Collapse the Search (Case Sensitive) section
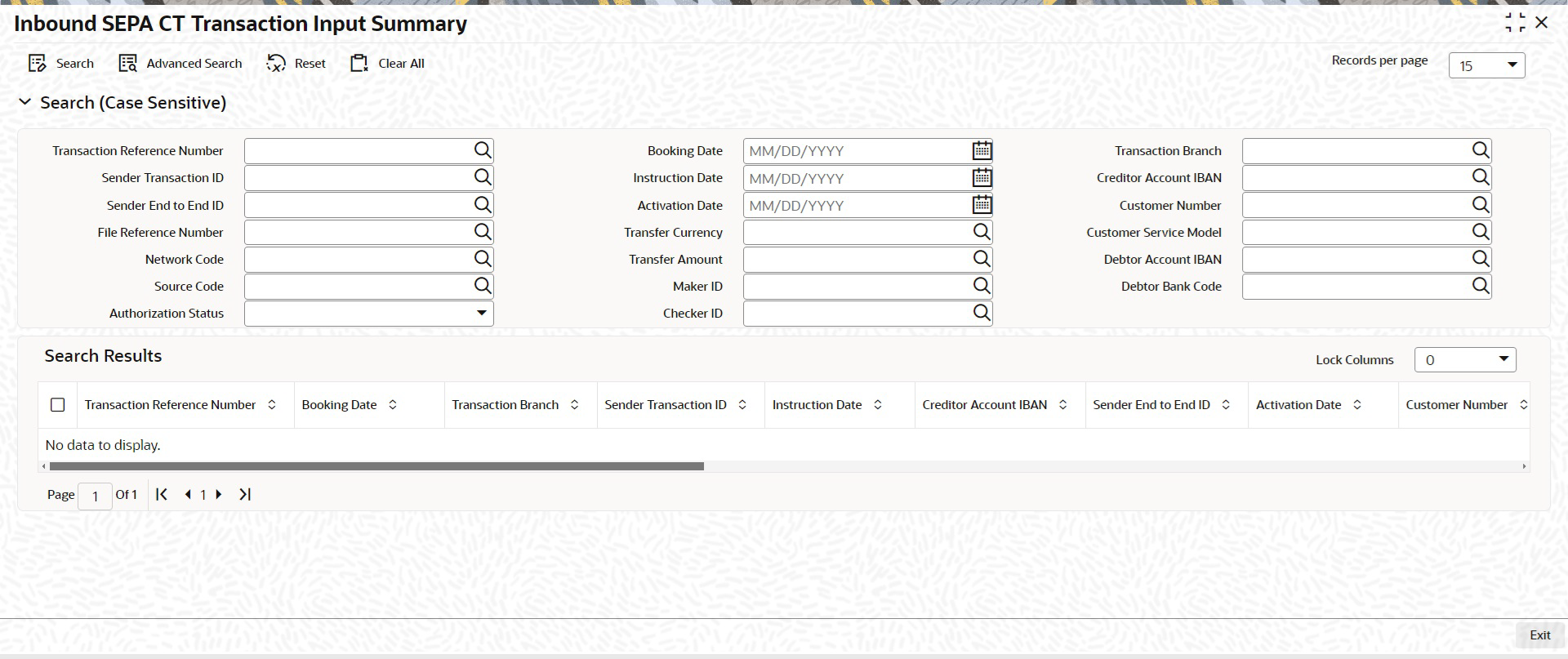The image size is (1568, 659). [x=25, y=102]
